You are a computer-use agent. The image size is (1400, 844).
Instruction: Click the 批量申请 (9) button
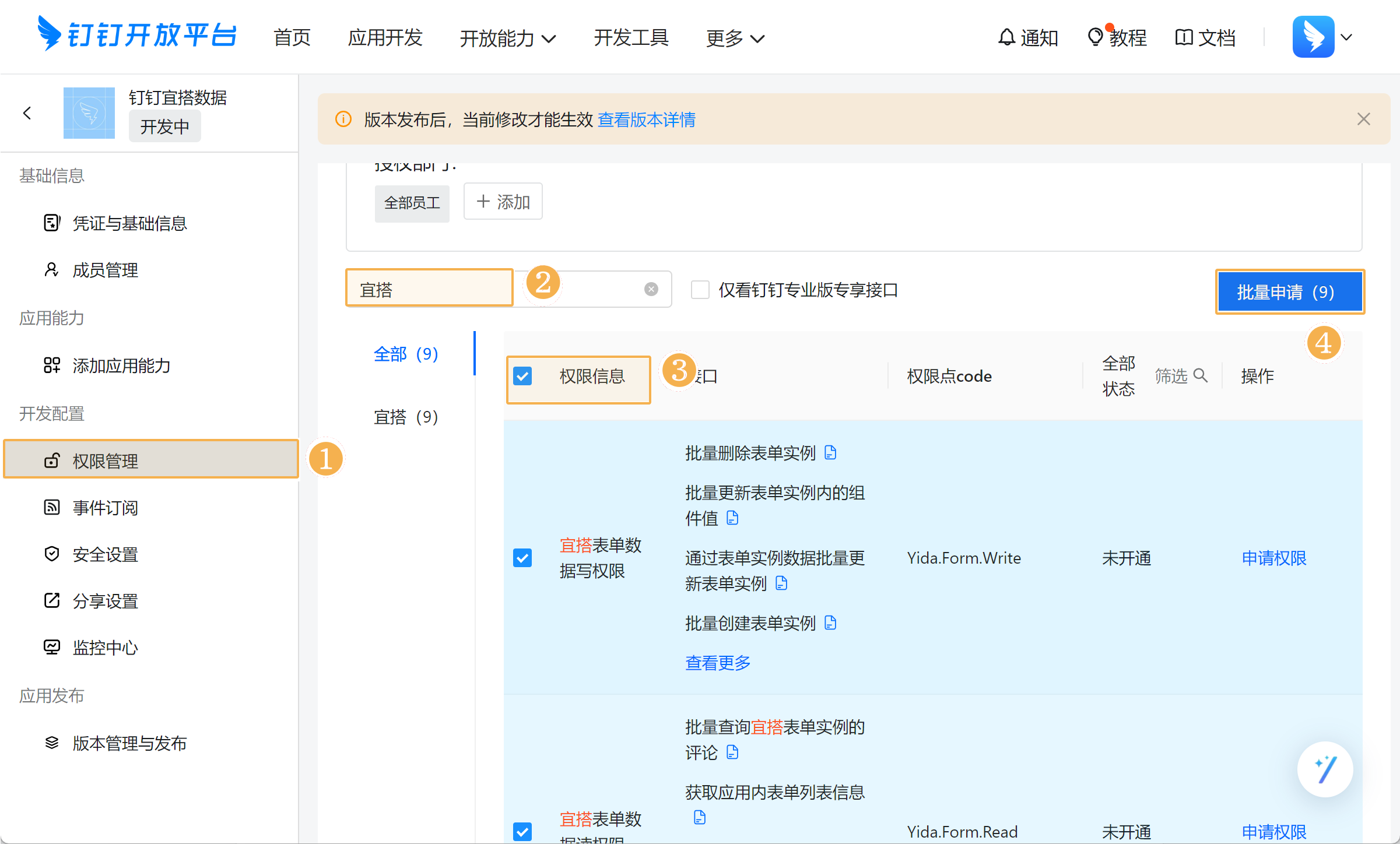(x=1289, y=291)
